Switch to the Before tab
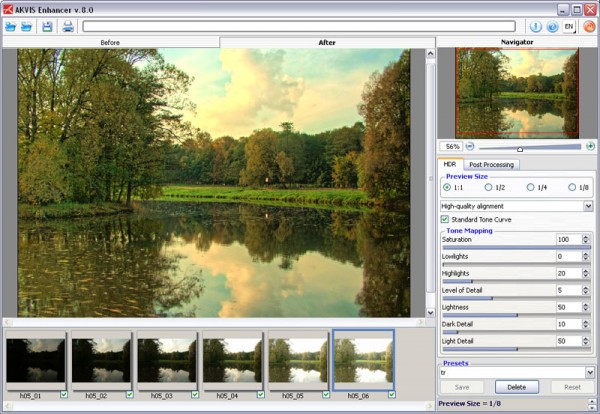The height and width of the screenshot is (414, 600). (110, 43)
